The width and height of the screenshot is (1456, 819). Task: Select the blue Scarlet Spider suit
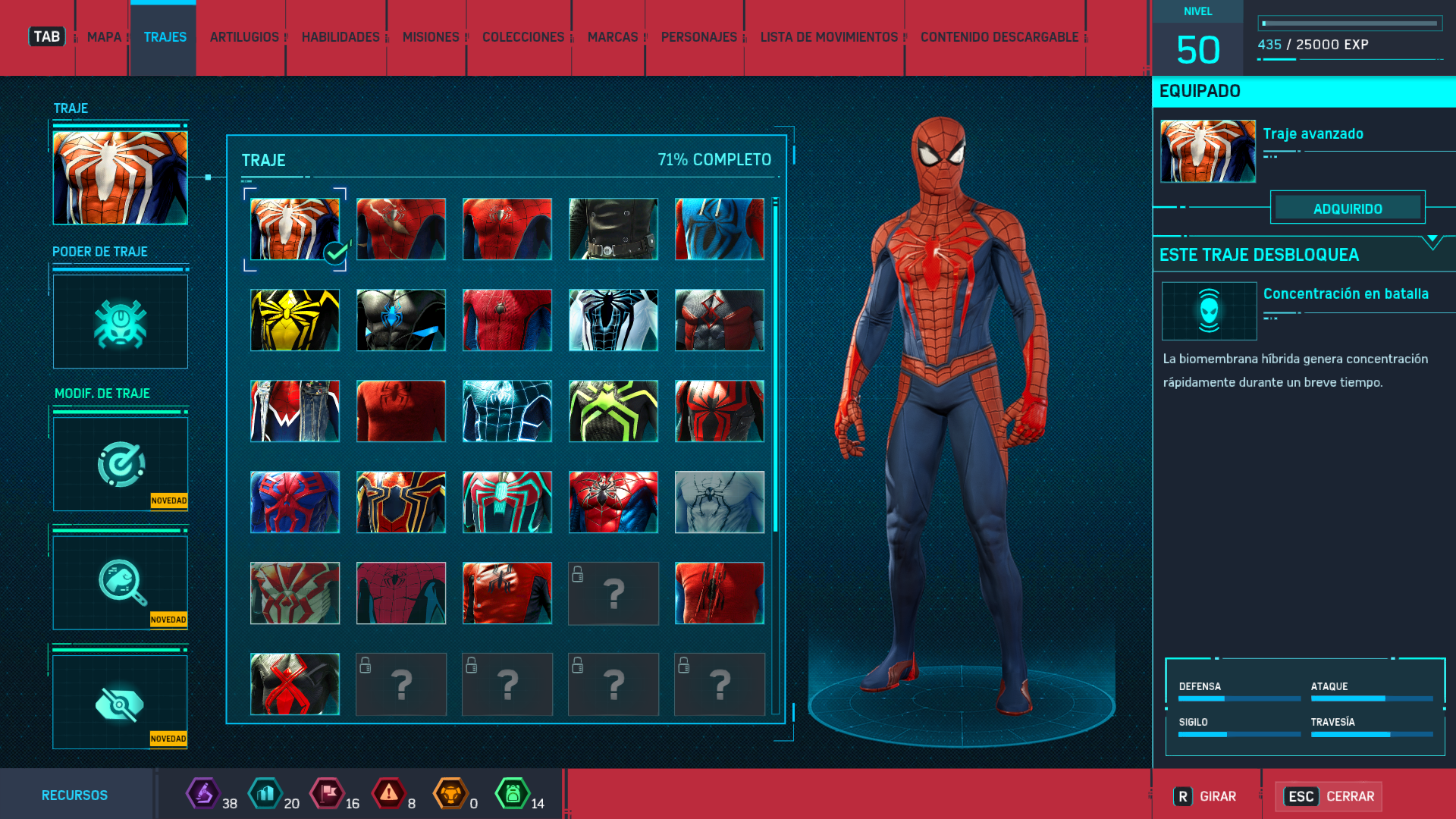(x=720, y=229)
